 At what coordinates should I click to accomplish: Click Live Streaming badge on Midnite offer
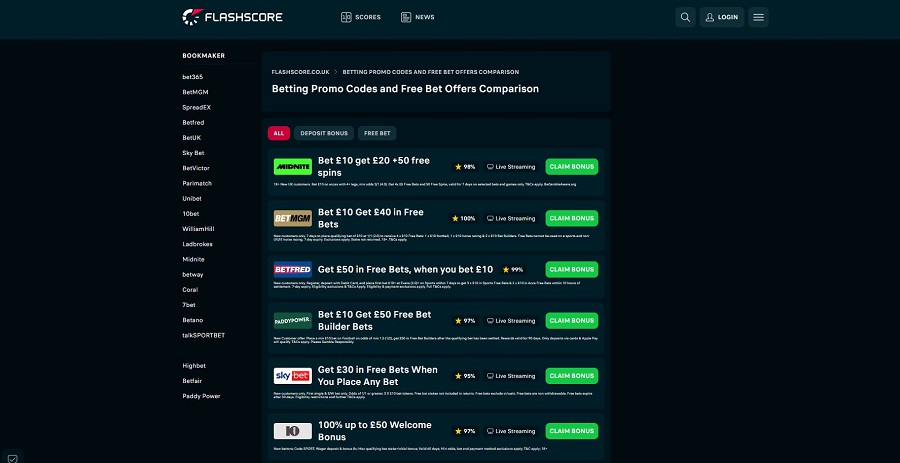[x=511, y=167]
